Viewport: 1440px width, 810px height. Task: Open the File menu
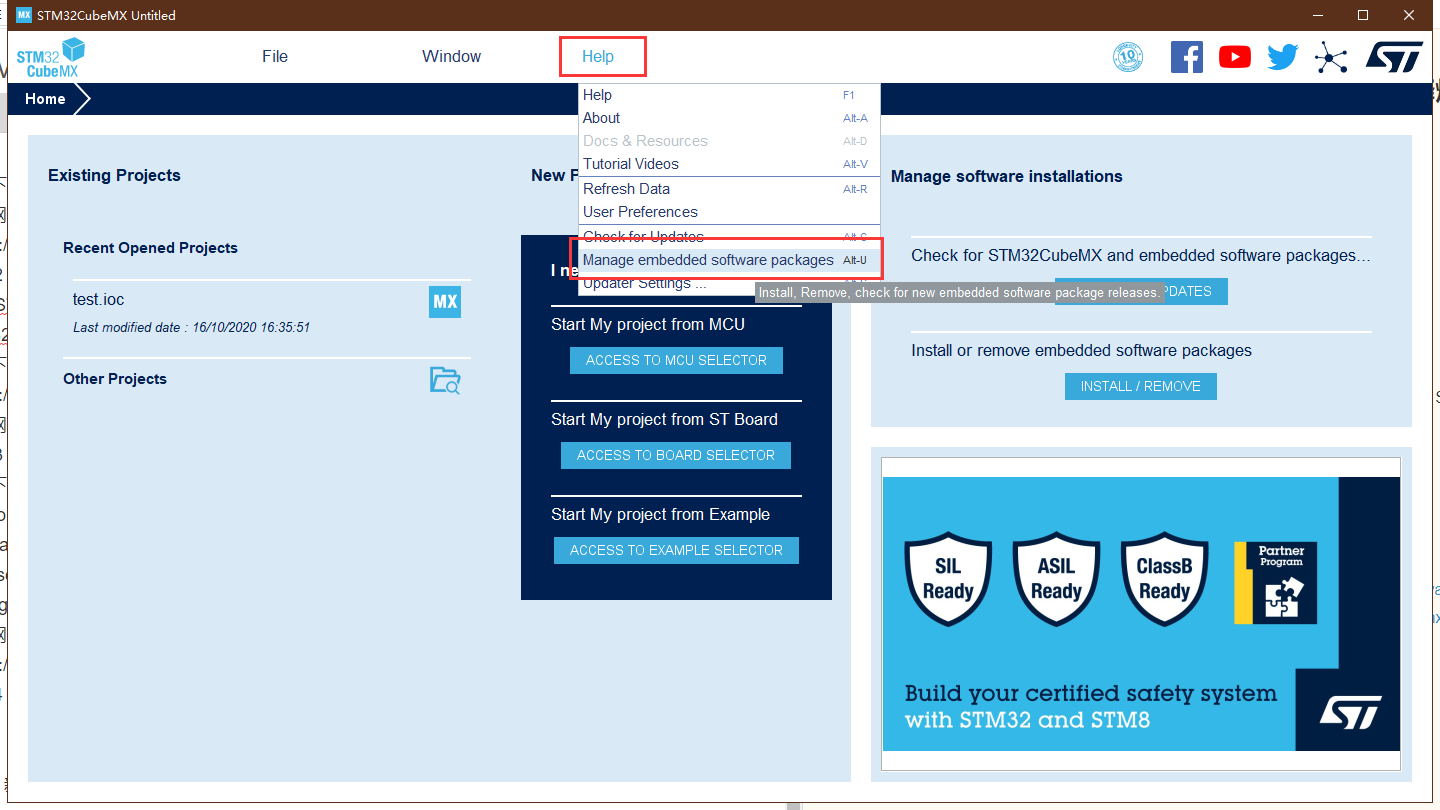pyautogui.click(x=275, y=57)
